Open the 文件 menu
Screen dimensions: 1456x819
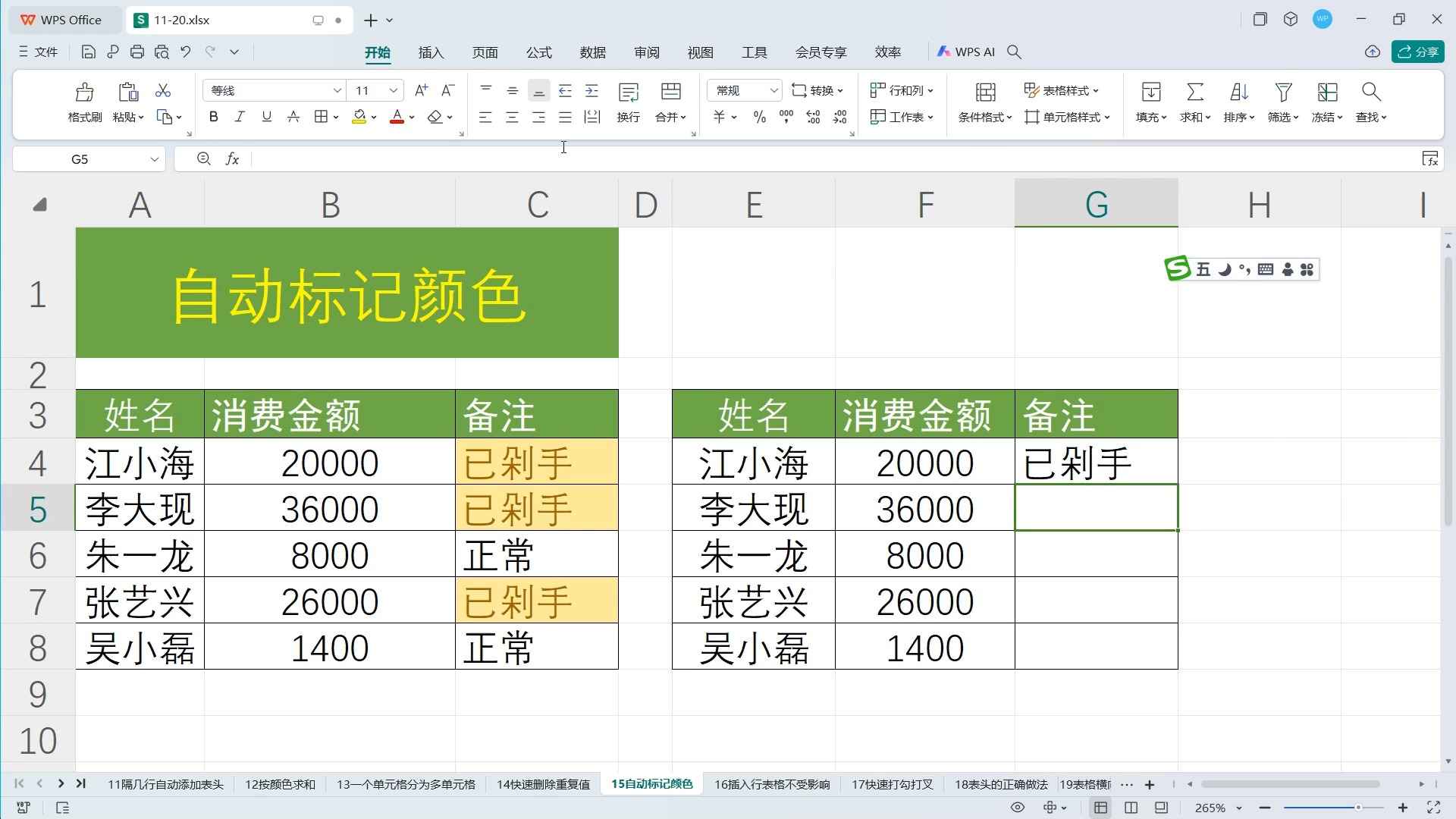coord(38,52)
